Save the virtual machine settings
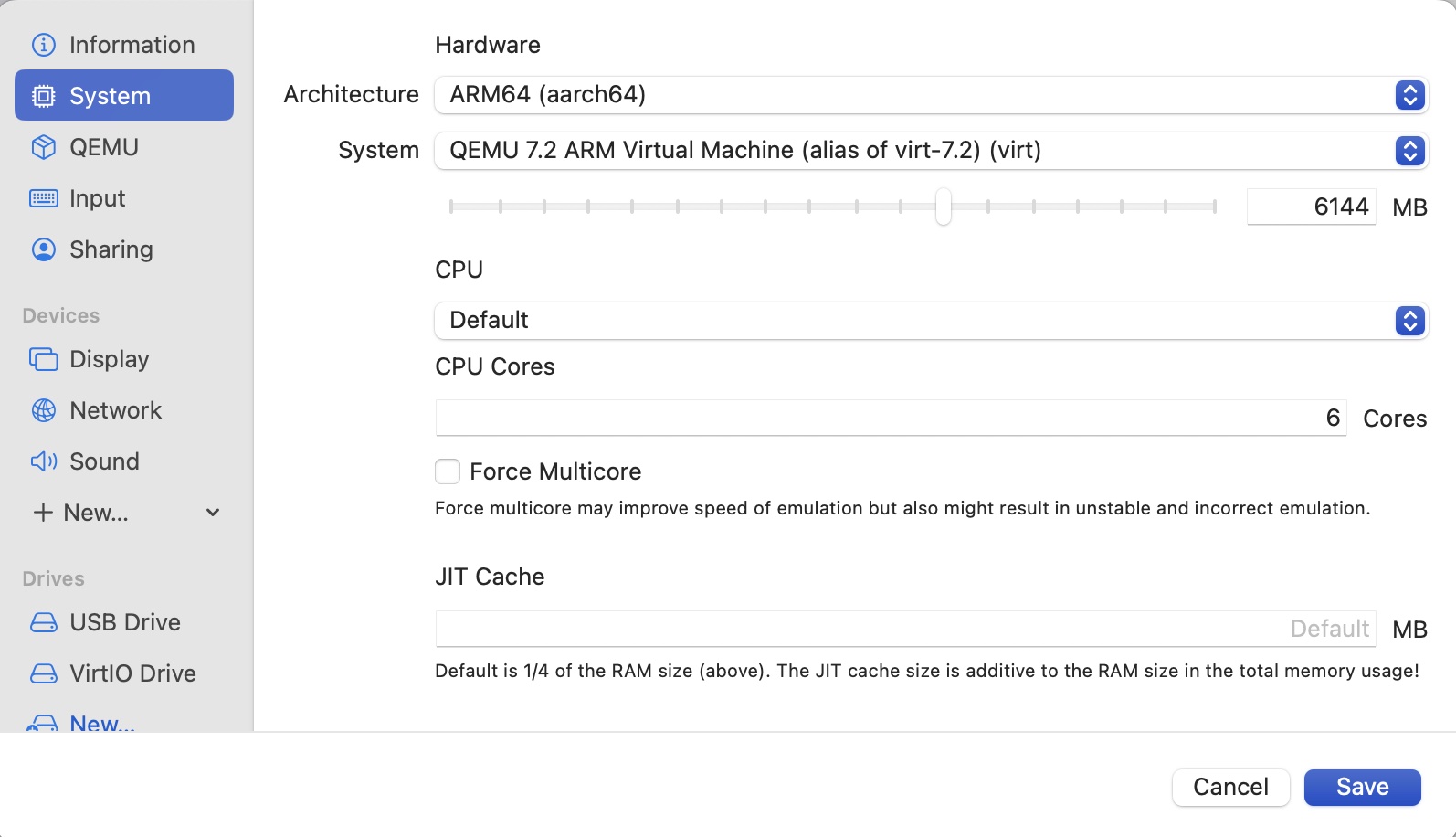 [x=1362, y=787]
